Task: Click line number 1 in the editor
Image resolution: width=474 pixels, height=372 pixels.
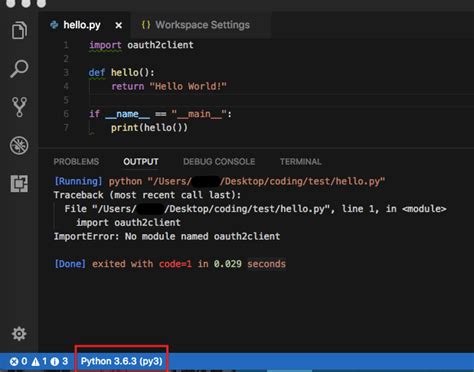Action: [x=66, y=45]
